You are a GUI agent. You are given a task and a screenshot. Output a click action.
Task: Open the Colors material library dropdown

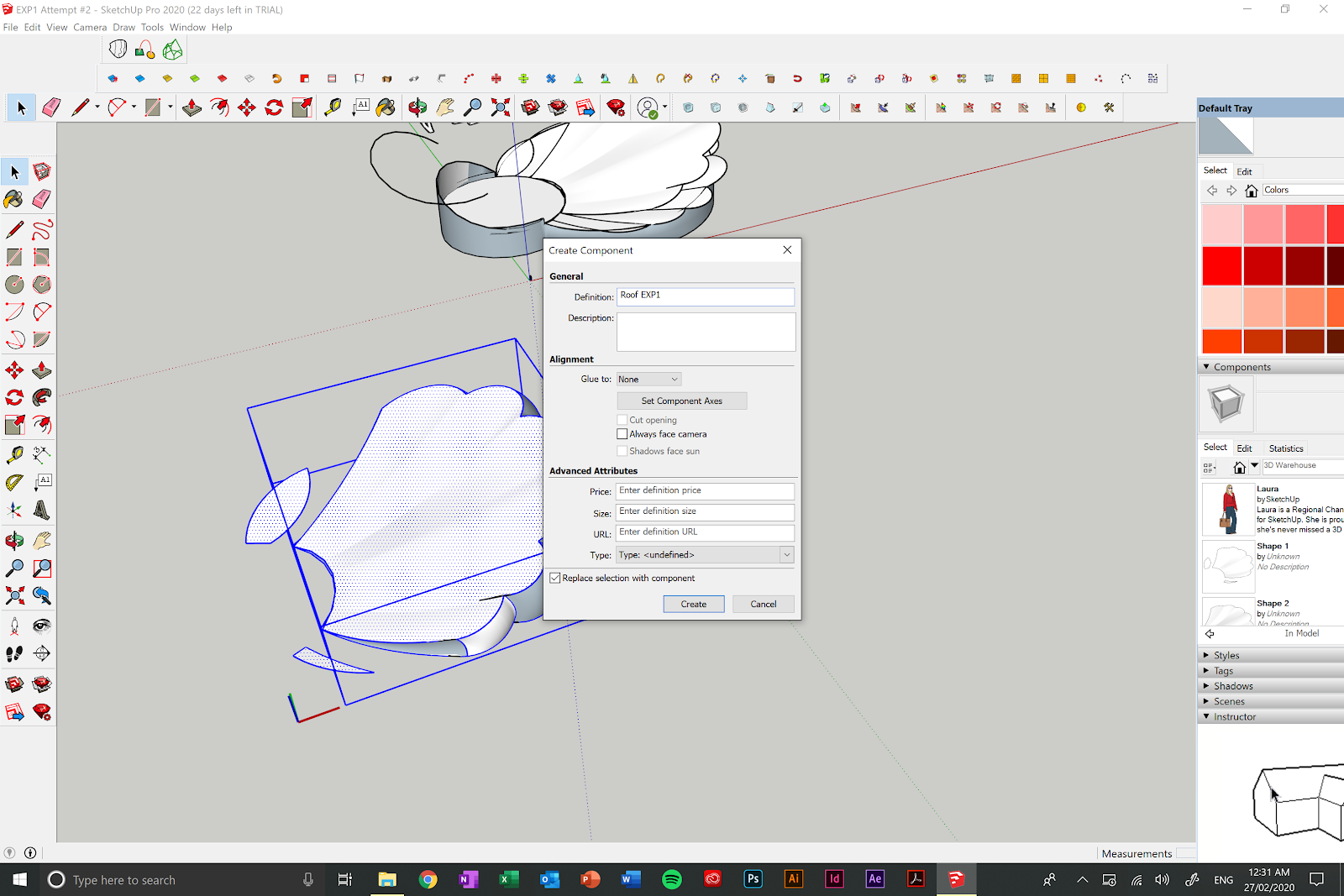pos(1303,191)
